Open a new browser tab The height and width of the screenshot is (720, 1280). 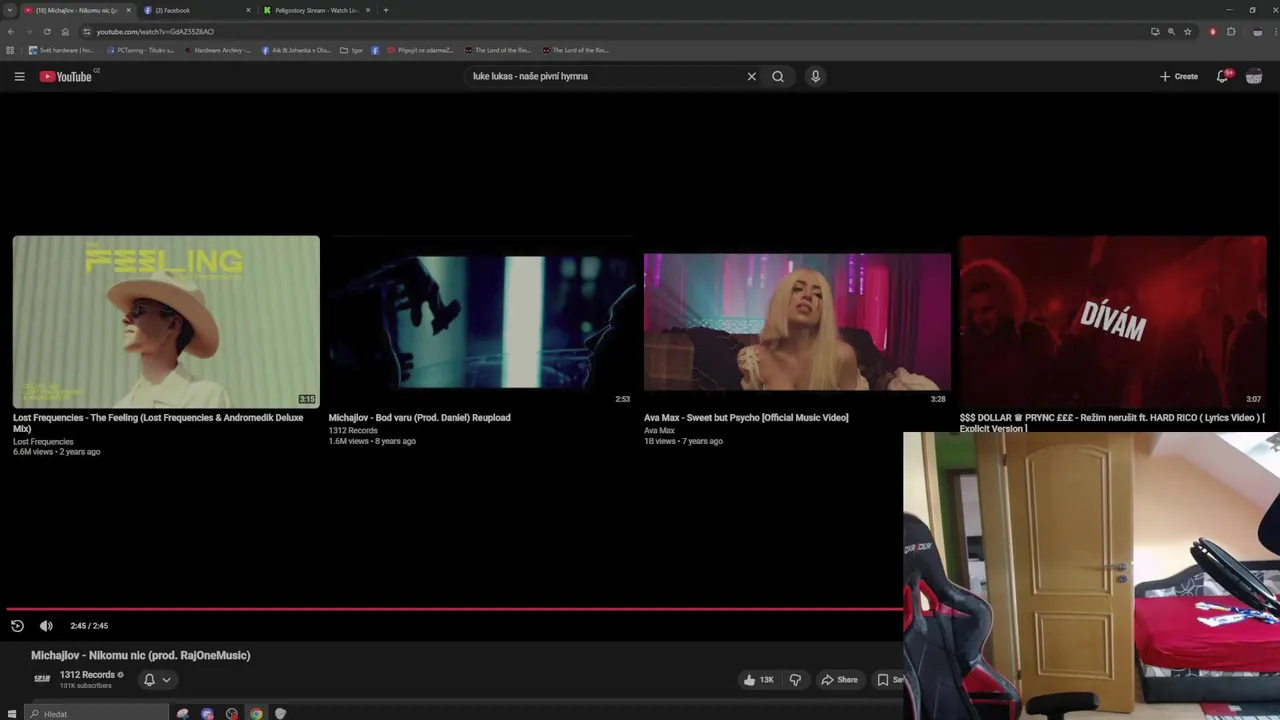tap(386, 10)
